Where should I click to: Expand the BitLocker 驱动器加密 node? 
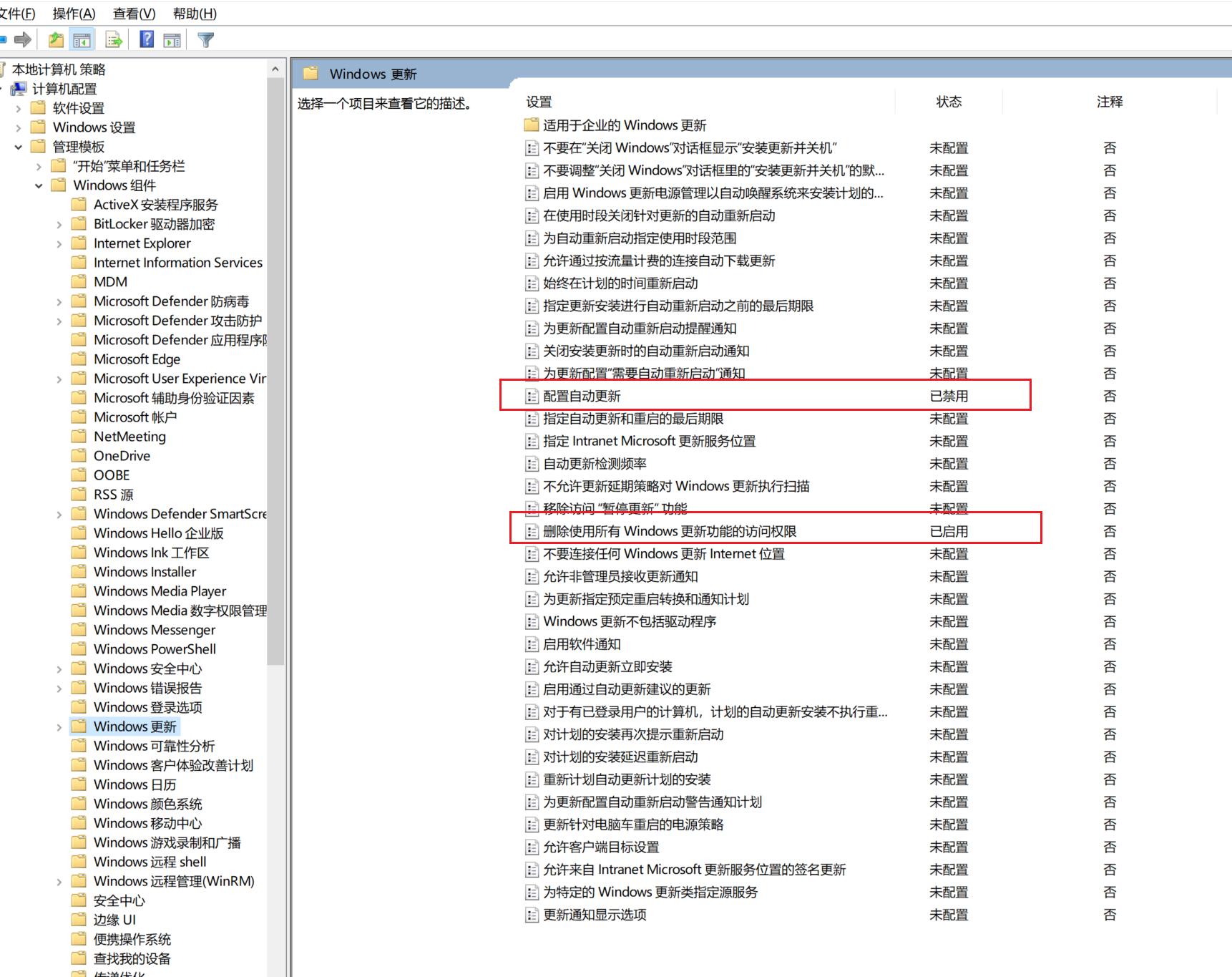(59, 224)
